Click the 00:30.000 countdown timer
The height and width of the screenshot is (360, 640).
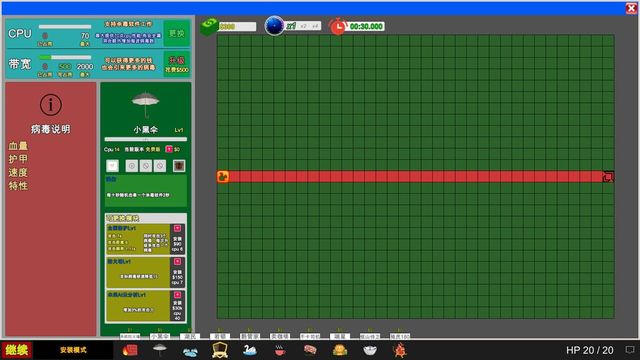(366, 27)
